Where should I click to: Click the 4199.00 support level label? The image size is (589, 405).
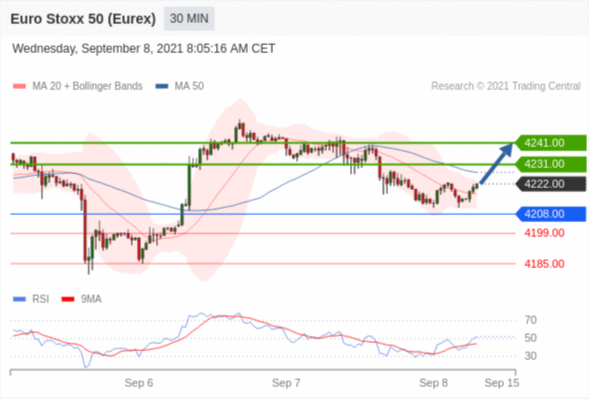[544, 233]
